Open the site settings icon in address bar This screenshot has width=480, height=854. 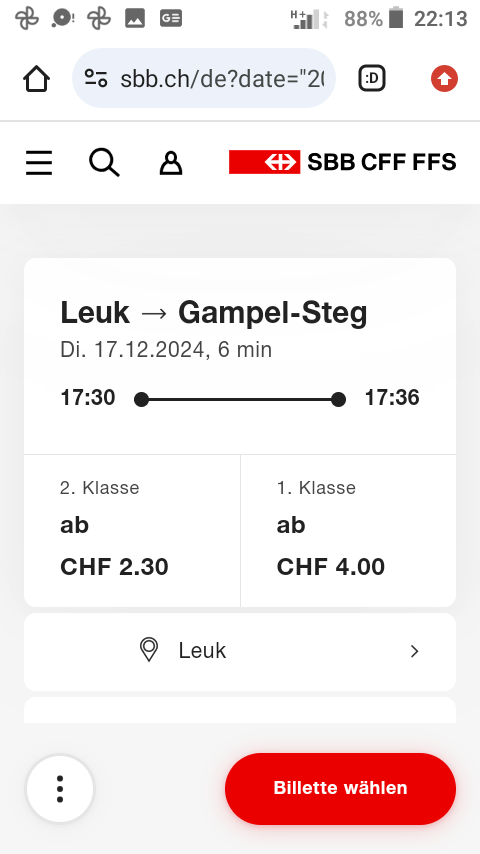pos(96,79)
